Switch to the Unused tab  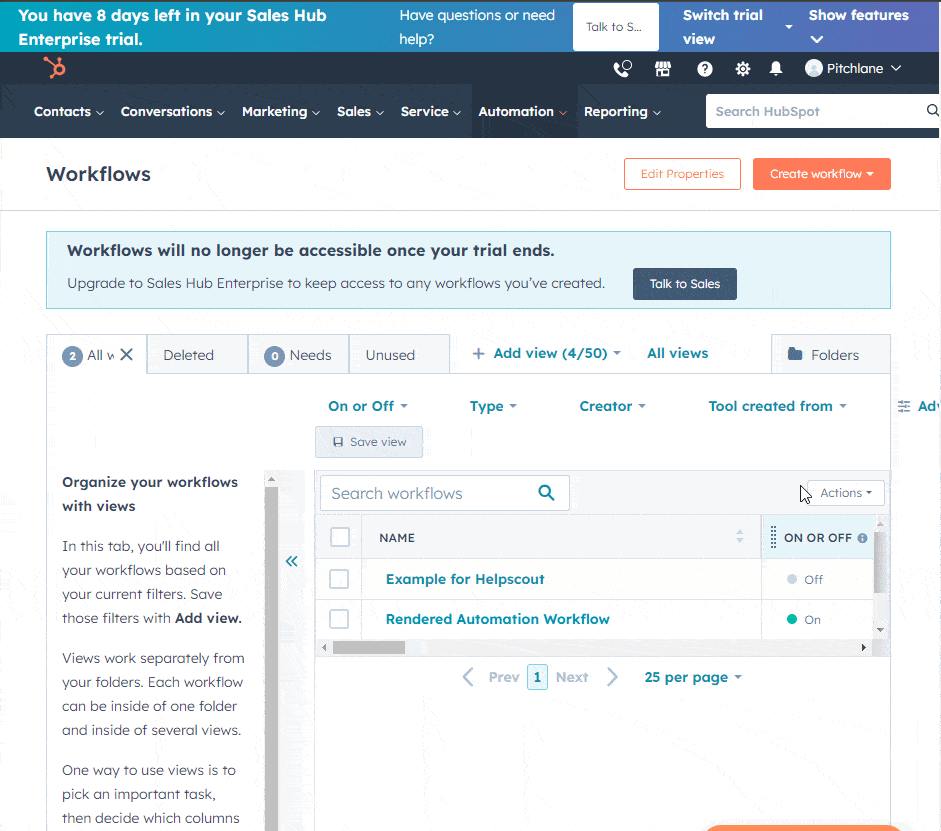pos(399,355)
